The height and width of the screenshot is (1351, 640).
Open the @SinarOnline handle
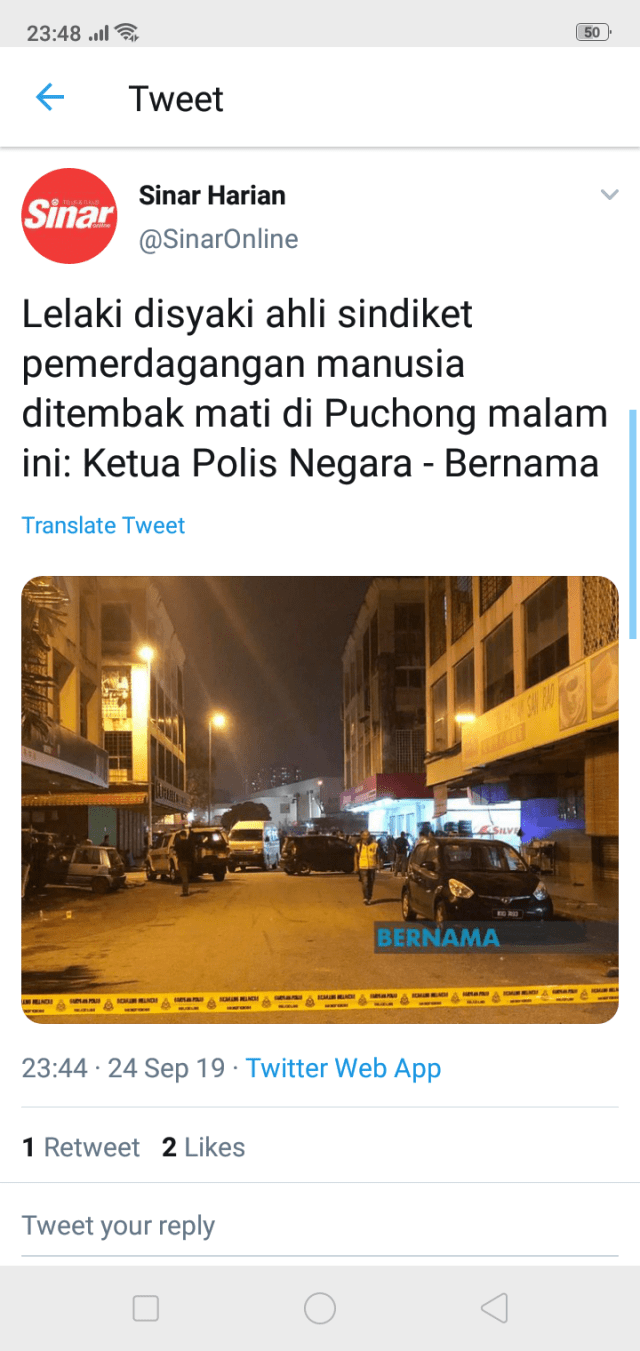pyautogui.click(x=218, y=240)
